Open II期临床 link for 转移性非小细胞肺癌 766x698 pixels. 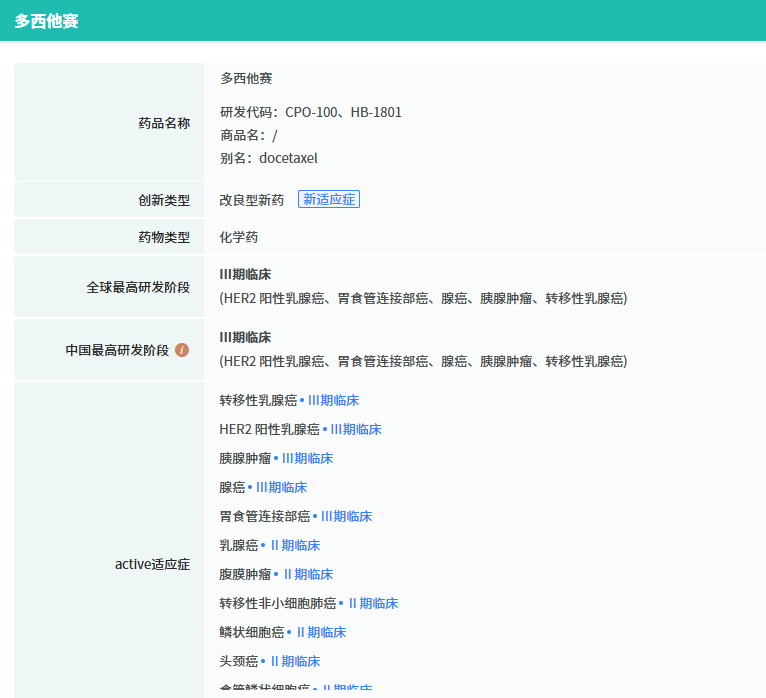click(x=373, y=603)
